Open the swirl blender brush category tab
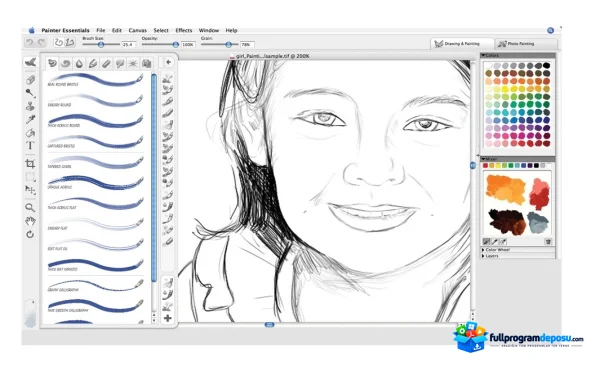This screenshot has width=600, height=375. coord(66,64)
